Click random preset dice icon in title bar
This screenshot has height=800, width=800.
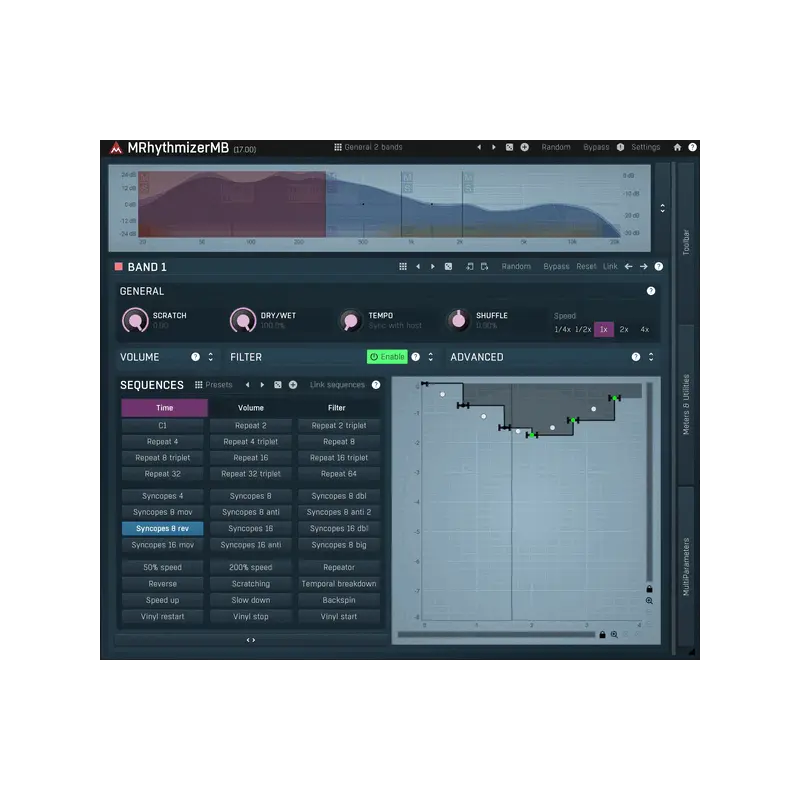(x=509, y=147)
